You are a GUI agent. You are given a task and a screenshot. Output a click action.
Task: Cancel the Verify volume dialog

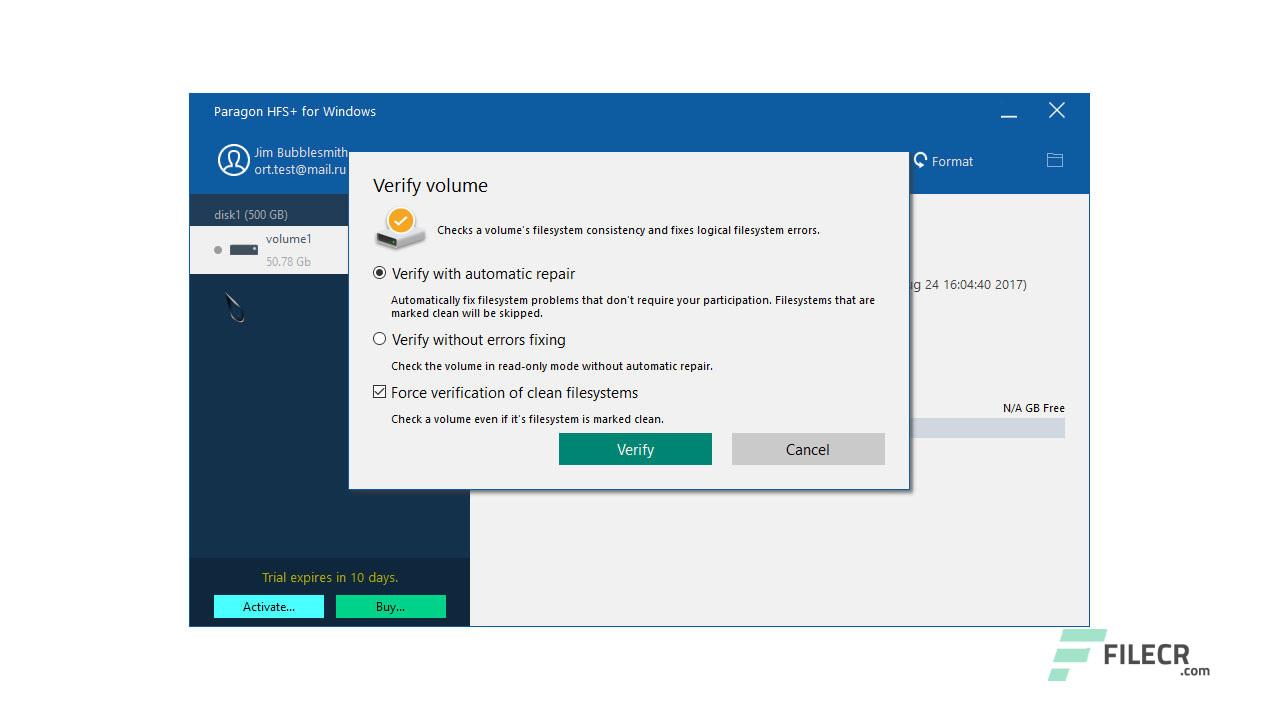pos(808,449)
